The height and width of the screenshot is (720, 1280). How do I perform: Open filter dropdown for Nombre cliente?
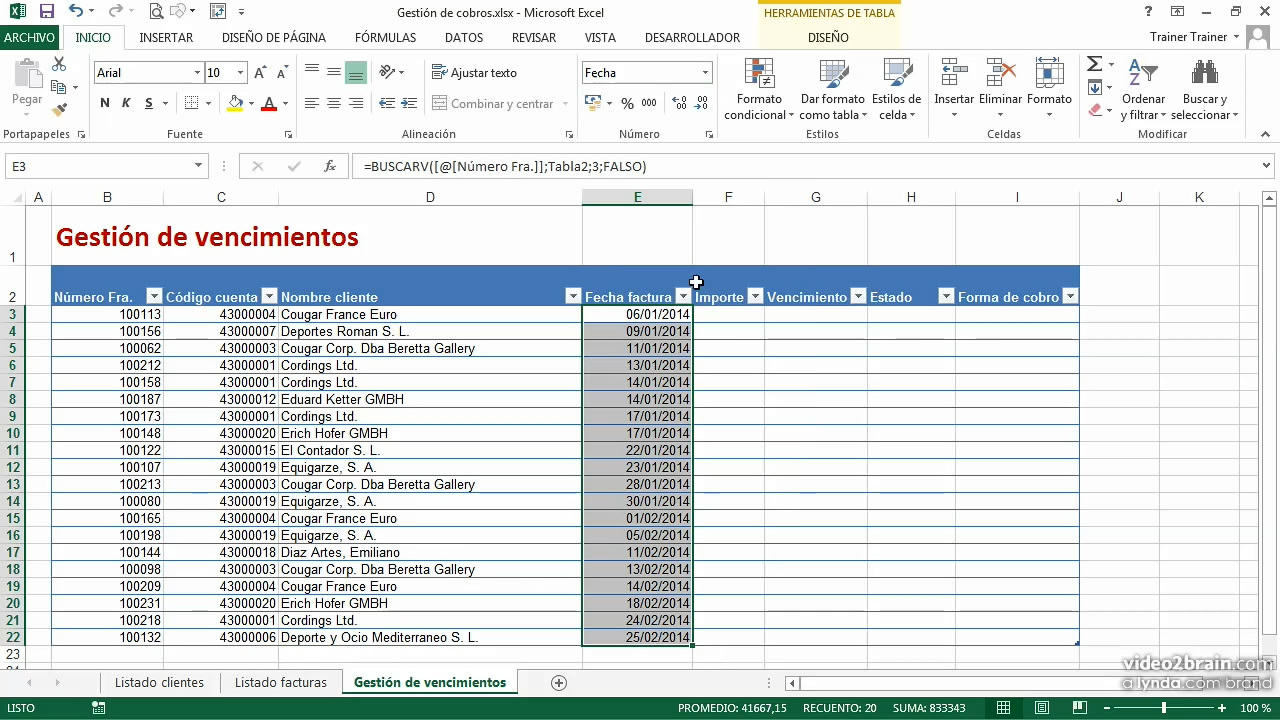[573, 296]
